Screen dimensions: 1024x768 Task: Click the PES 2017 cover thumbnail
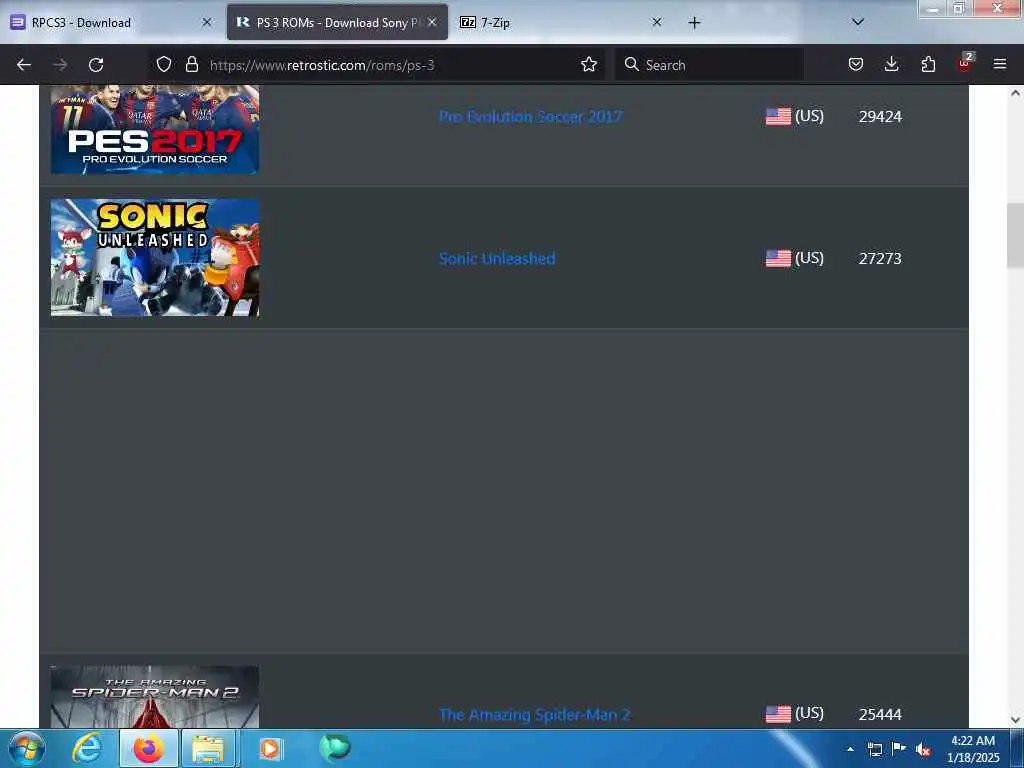click(x=155, y=129)
